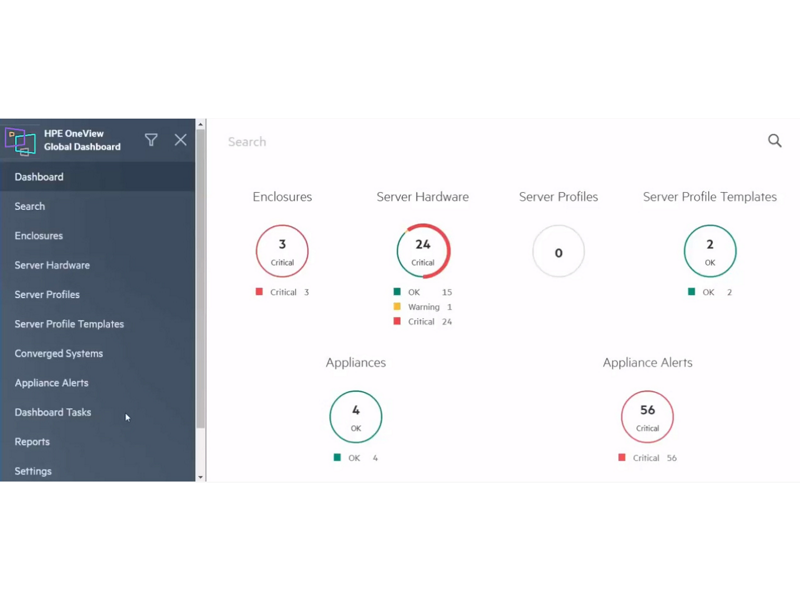800x600 pixels.
Task: Click the red Critical swatch under Server Hardware
Action: [397, 321]
